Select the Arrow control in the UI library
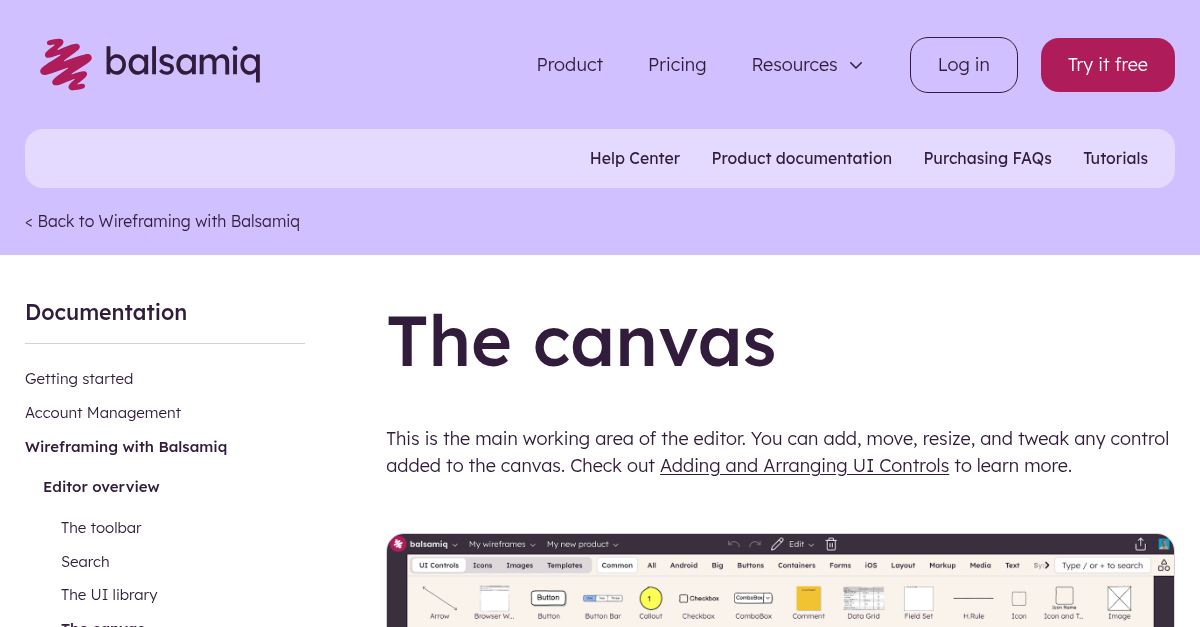 pyautogui.click(x=439, y=599)
